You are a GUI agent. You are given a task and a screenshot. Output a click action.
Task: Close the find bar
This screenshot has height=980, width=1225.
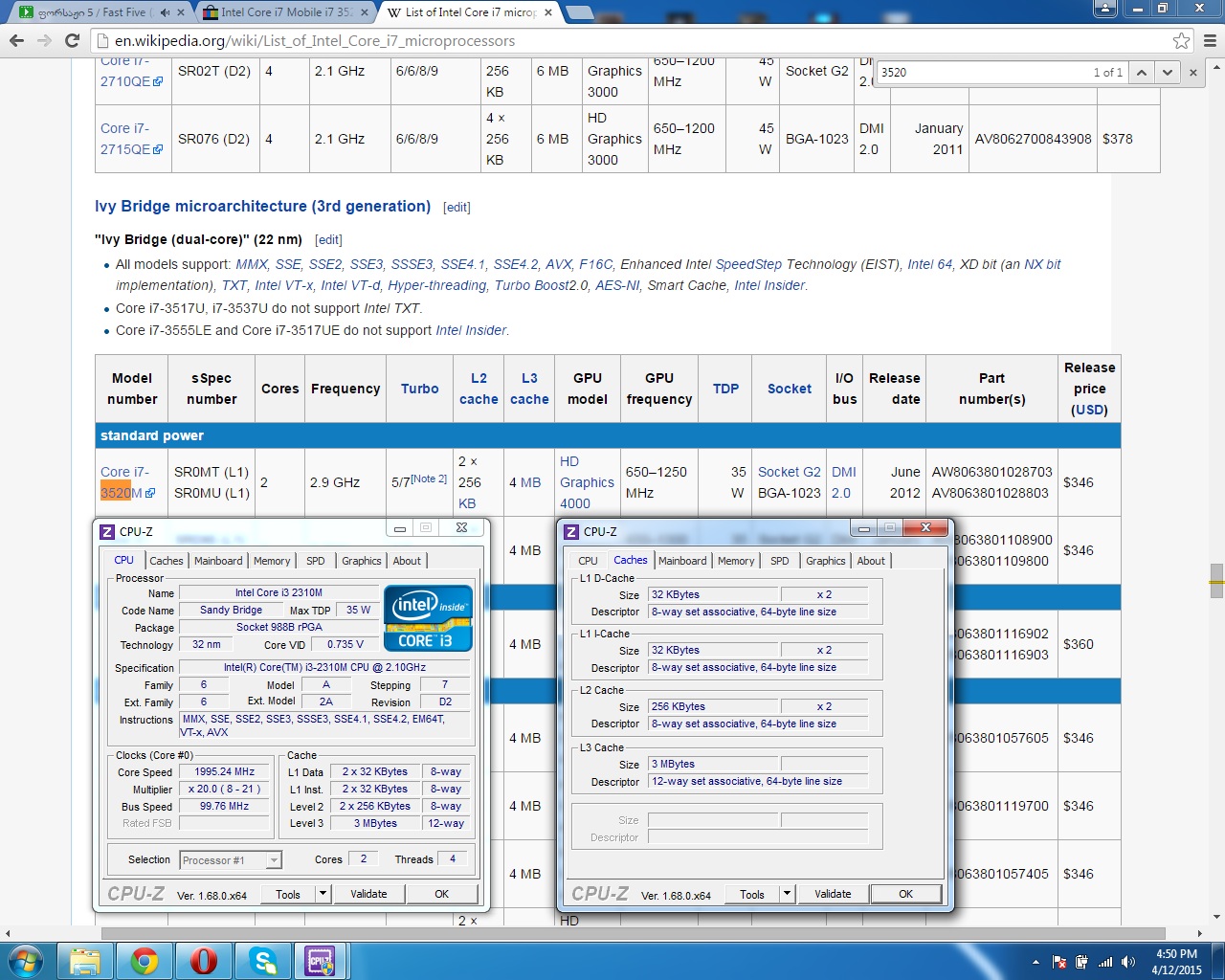[1193, 72]
